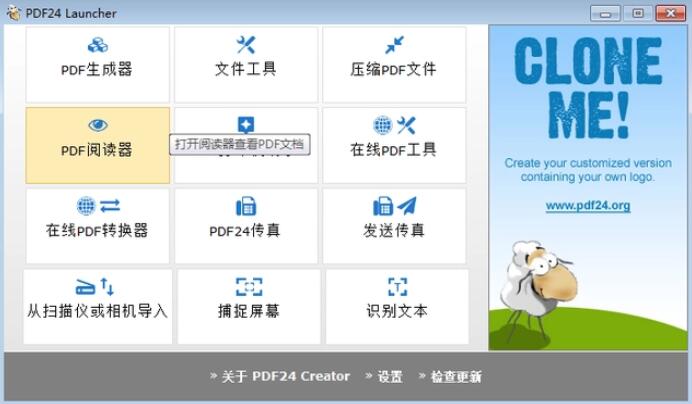Click the tools icon above 在线PDF工具
Screen dimensions: 692x404
pos(406,125)
